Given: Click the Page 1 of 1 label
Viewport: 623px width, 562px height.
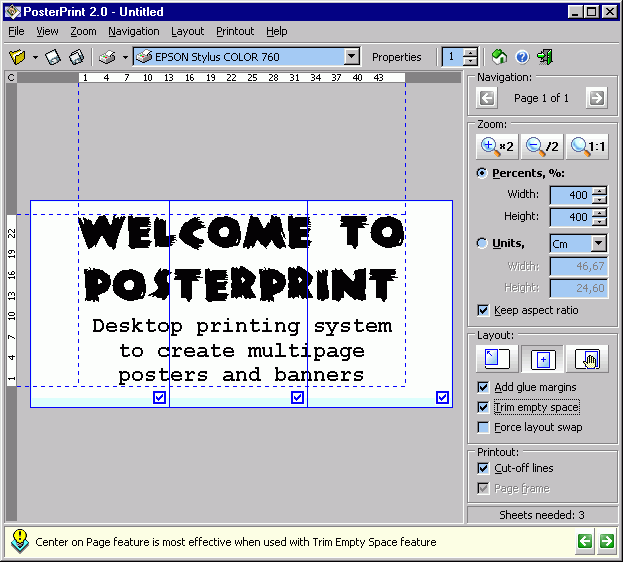Looking at the screenshot, I should click(541, 98).
